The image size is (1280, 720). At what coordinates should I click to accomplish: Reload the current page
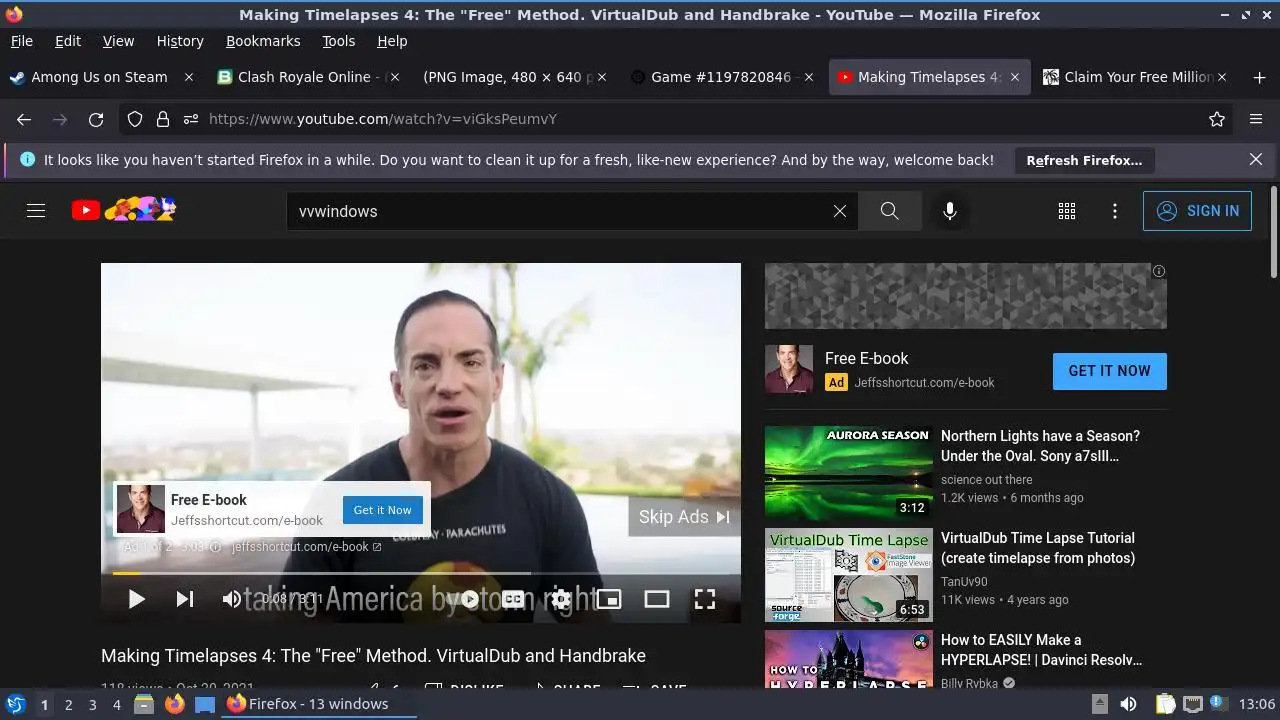[96, 119]
